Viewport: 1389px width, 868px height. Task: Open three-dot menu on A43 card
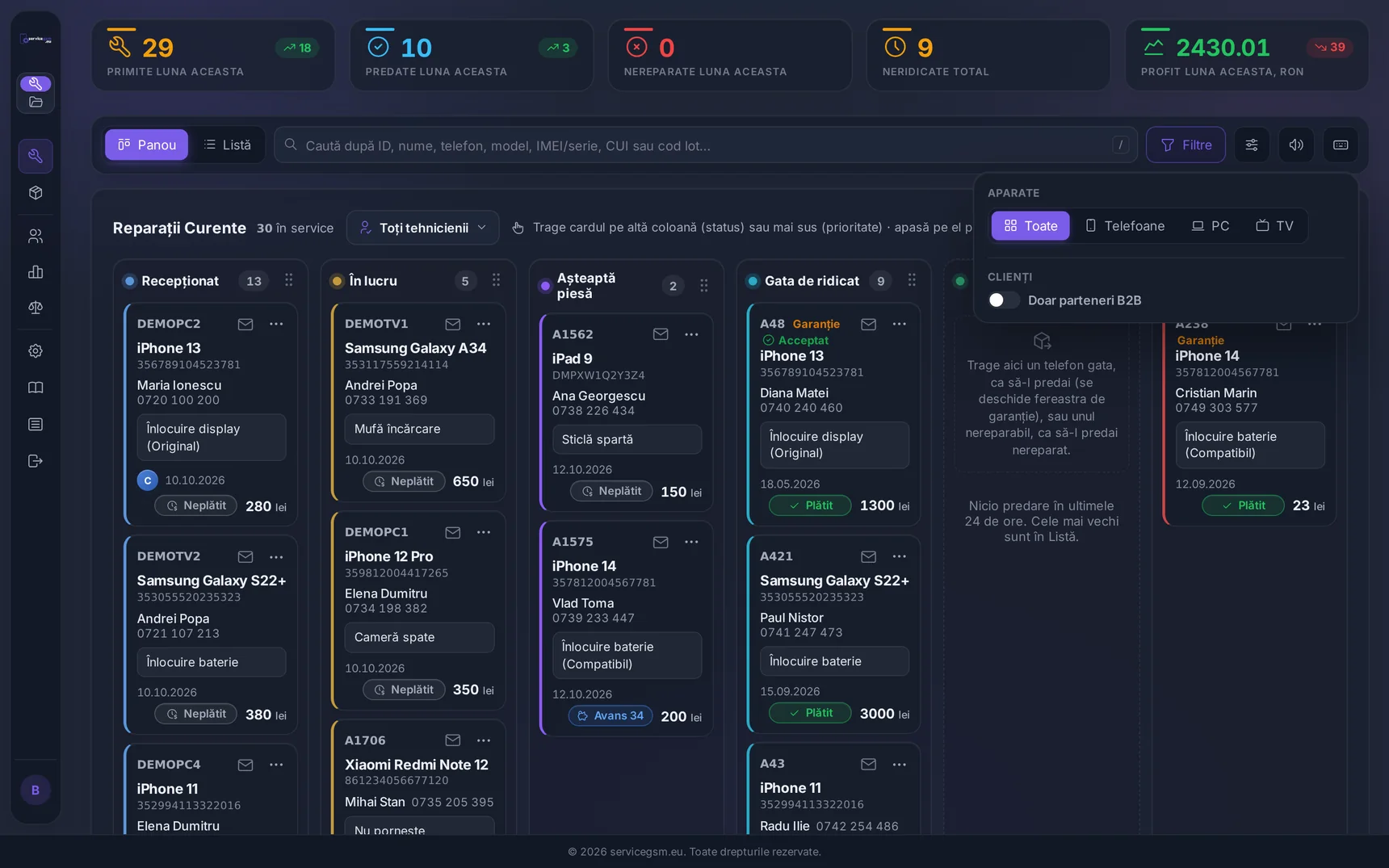900,764
